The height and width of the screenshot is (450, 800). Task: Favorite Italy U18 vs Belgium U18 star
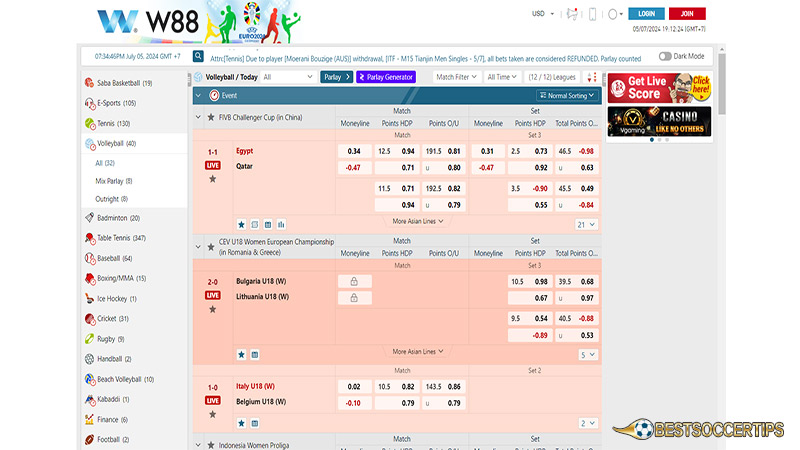click(x=213, y=414)
